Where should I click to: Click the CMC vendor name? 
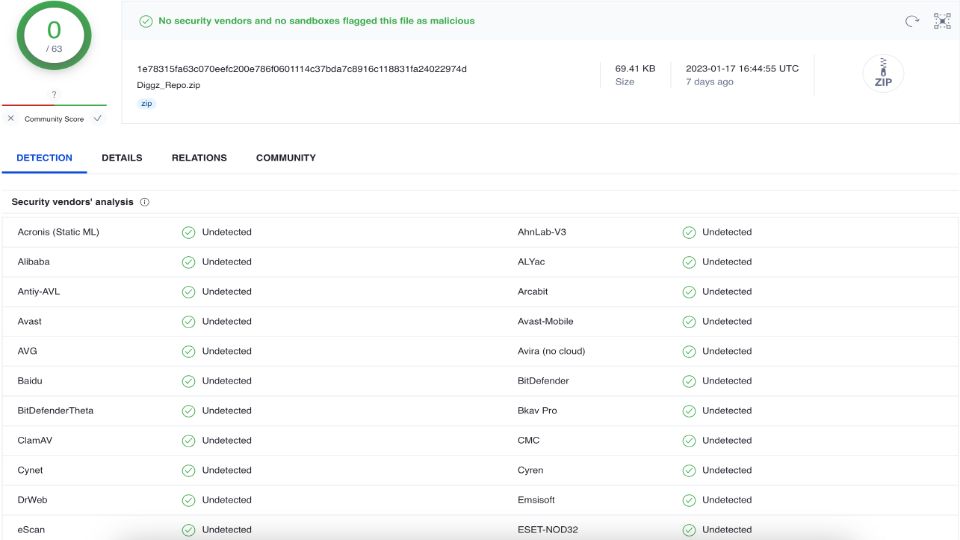pos(528,440)
